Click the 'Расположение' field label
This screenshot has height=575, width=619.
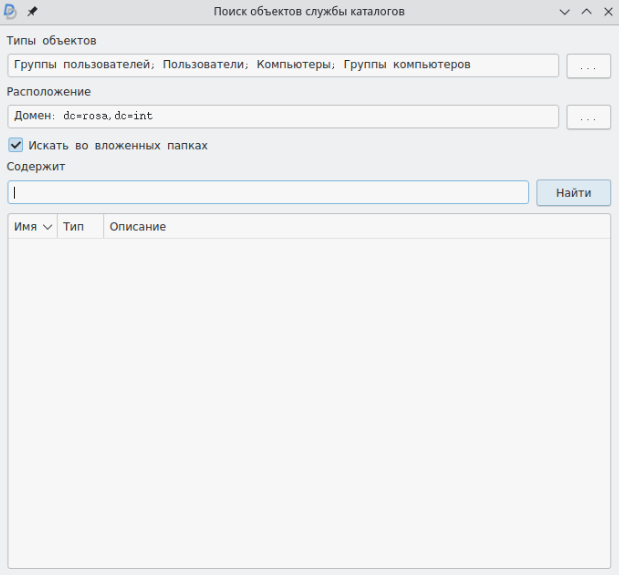click(x=49, y=91)
